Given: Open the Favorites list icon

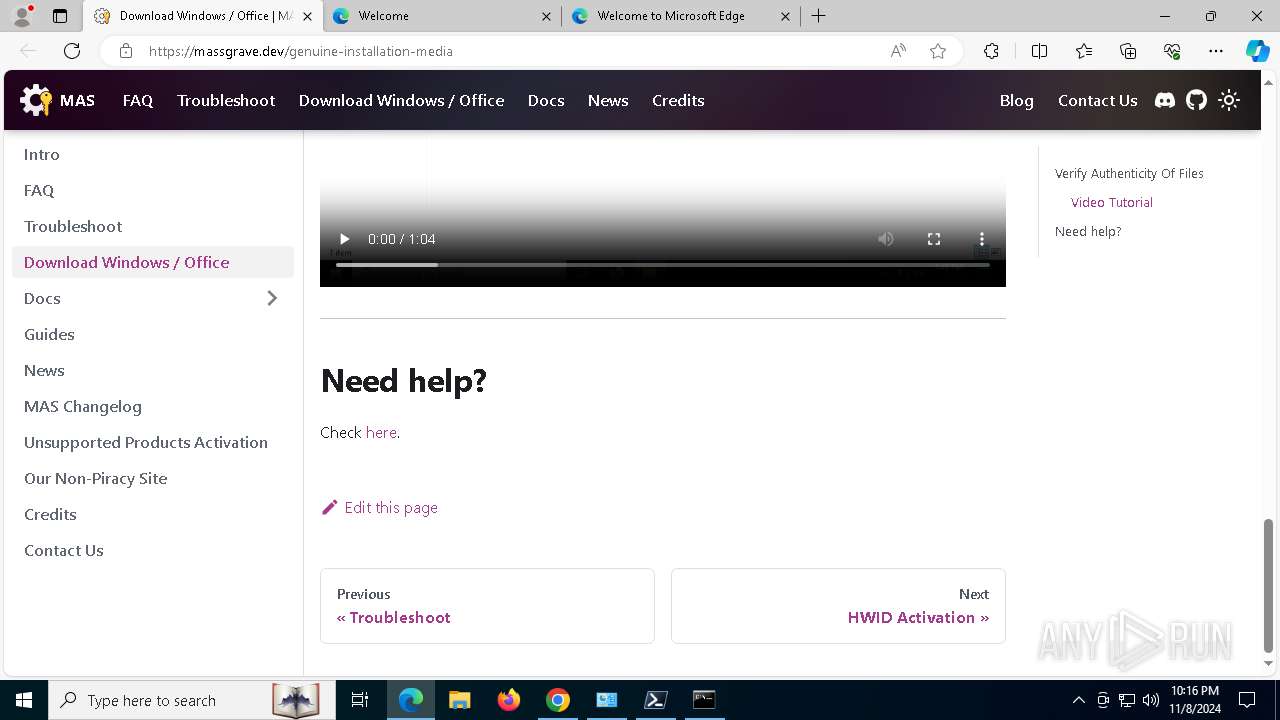Looking at the screenshot, I should (x=1084, y=51).
